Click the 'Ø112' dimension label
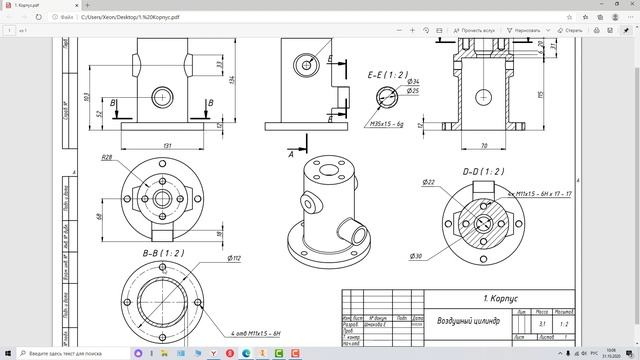 click(x=234, y=258)
